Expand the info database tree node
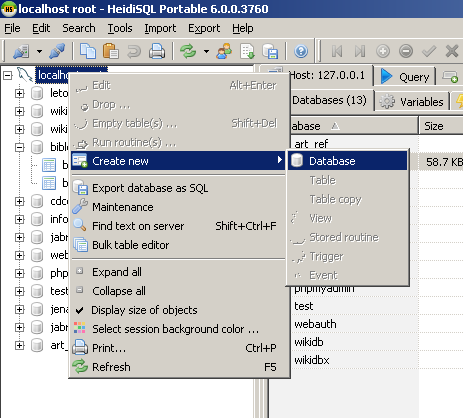This screenshot has height=418, width=463. point(20,219)
